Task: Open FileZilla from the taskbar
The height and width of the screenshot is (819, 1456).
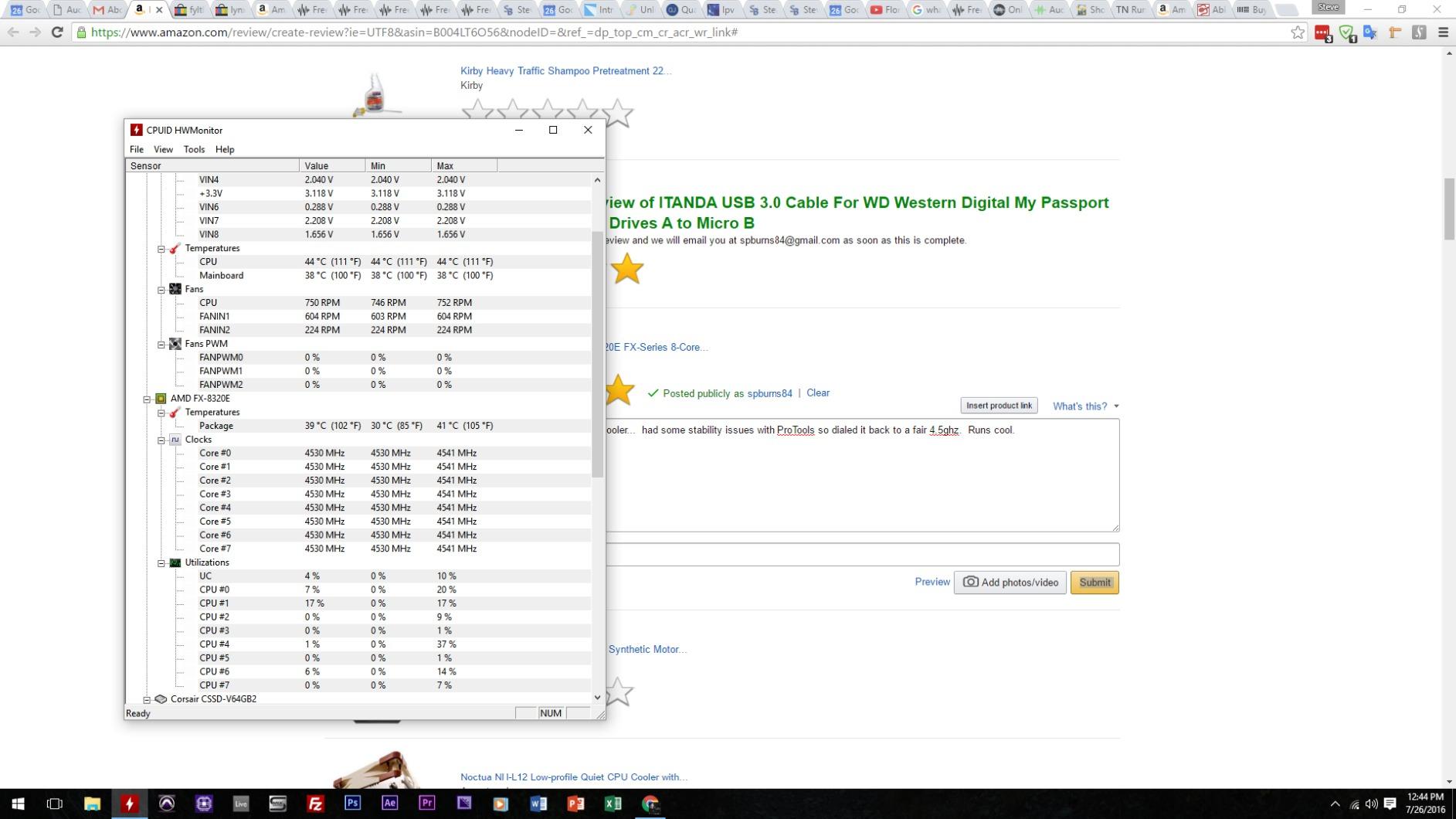Action: (315, 804)
